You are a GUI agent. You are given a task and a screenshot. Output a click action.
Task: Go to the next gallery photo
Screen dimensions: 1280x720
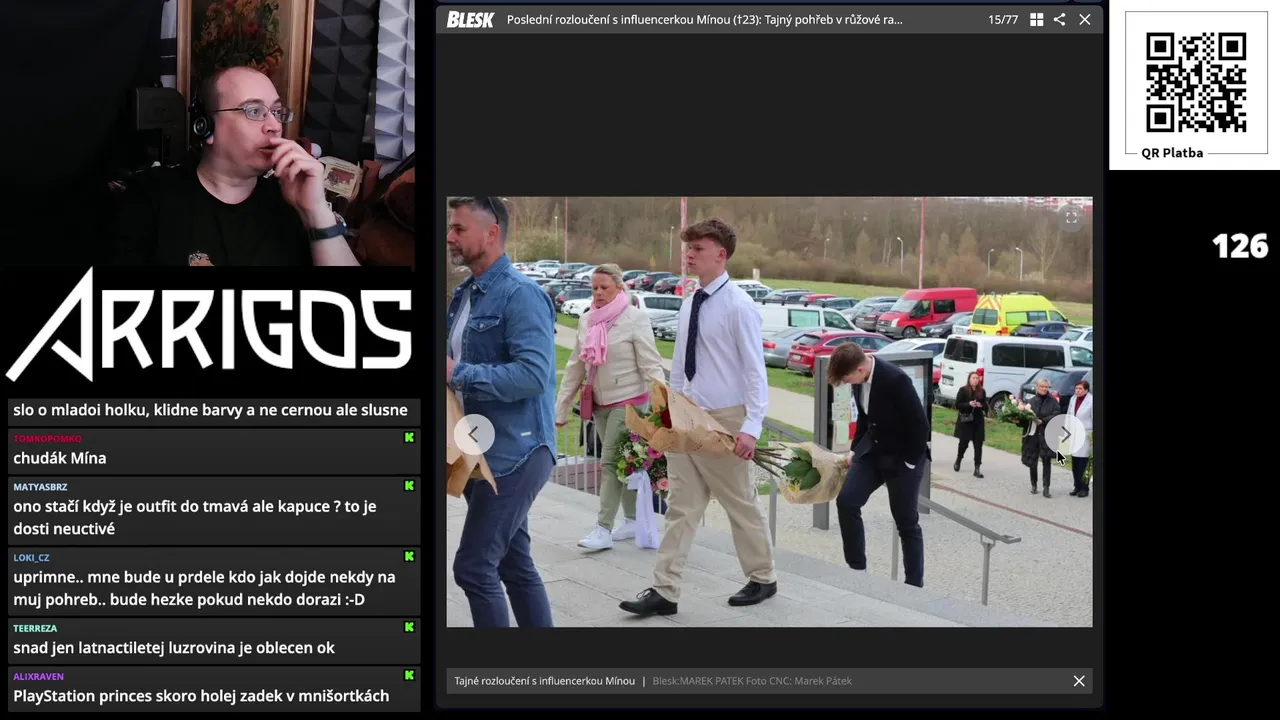[x=1065, y=435]
